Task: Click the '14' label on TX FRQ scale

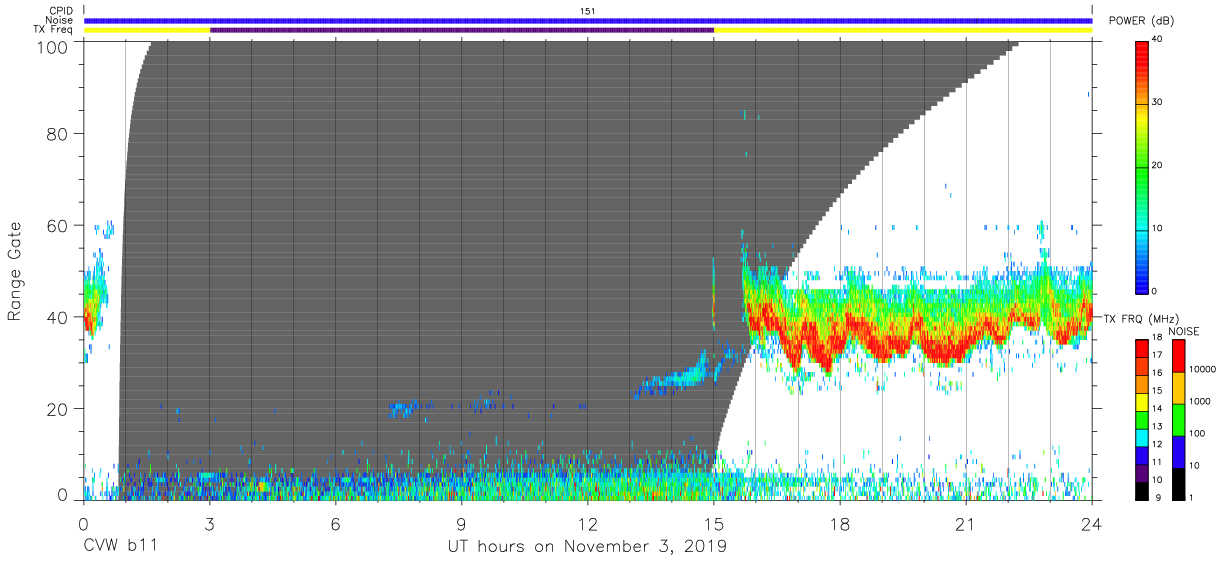Action: (x=1158, y=409)
